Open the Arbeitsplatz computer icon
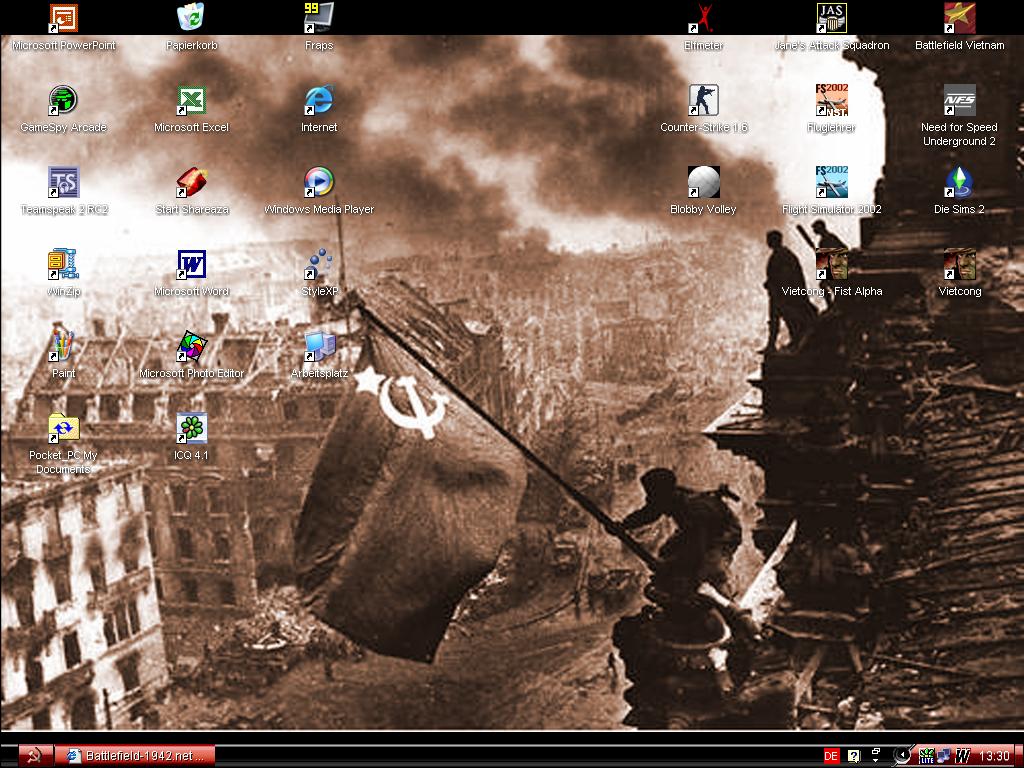Image resolution: width=1024 pixels, height=768 pixels. [319, 346]
